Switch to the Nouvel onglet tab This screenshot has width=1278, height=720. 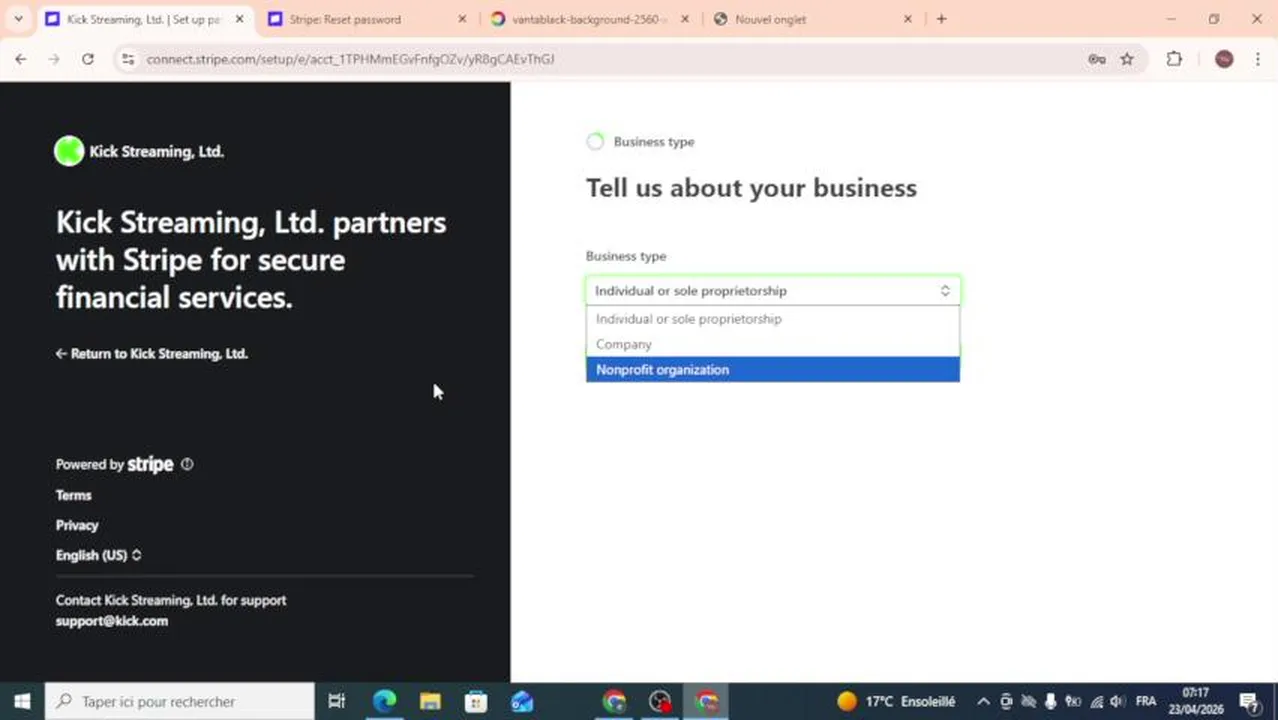tap(770, 19)
